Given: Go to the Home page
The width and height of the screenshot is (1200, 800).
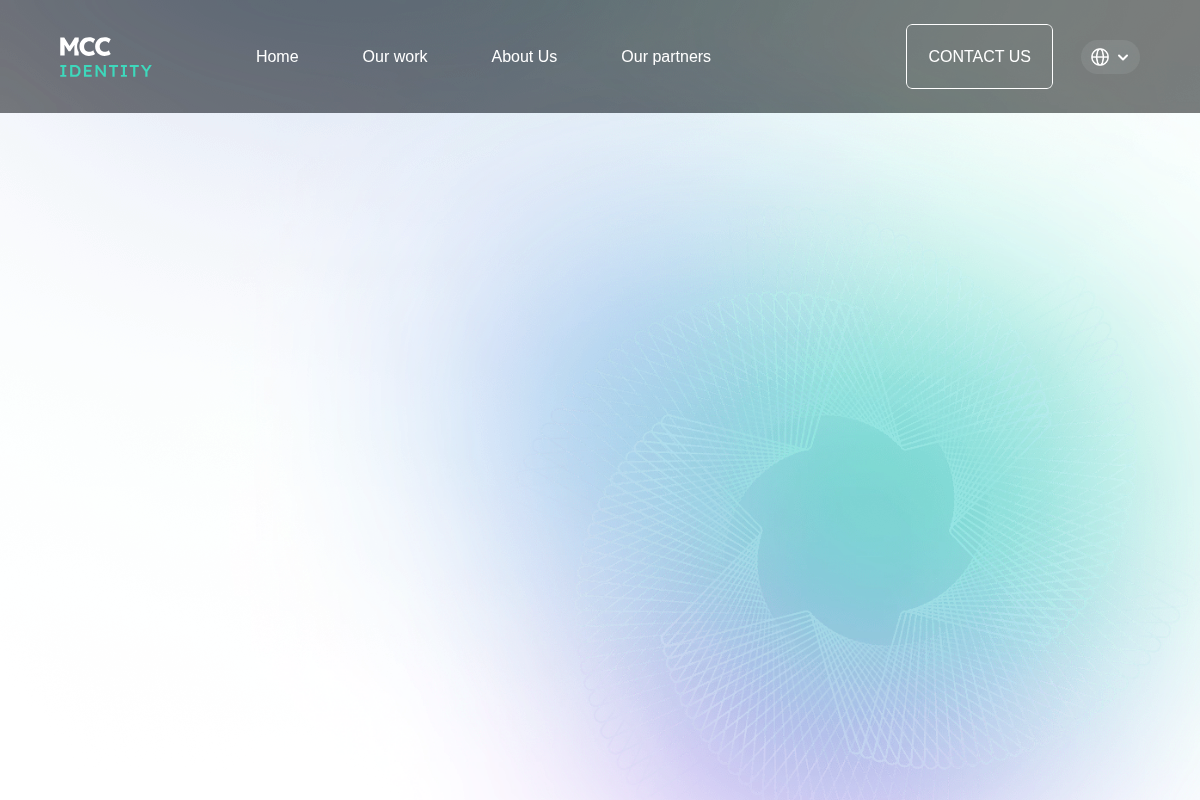Looking at the screenshot, I should 277,57.
